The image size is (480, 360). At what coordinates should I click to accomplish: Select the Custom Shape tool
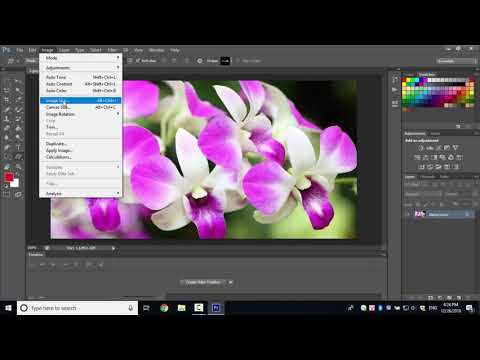pyautogui.click(x=18, y=156)
